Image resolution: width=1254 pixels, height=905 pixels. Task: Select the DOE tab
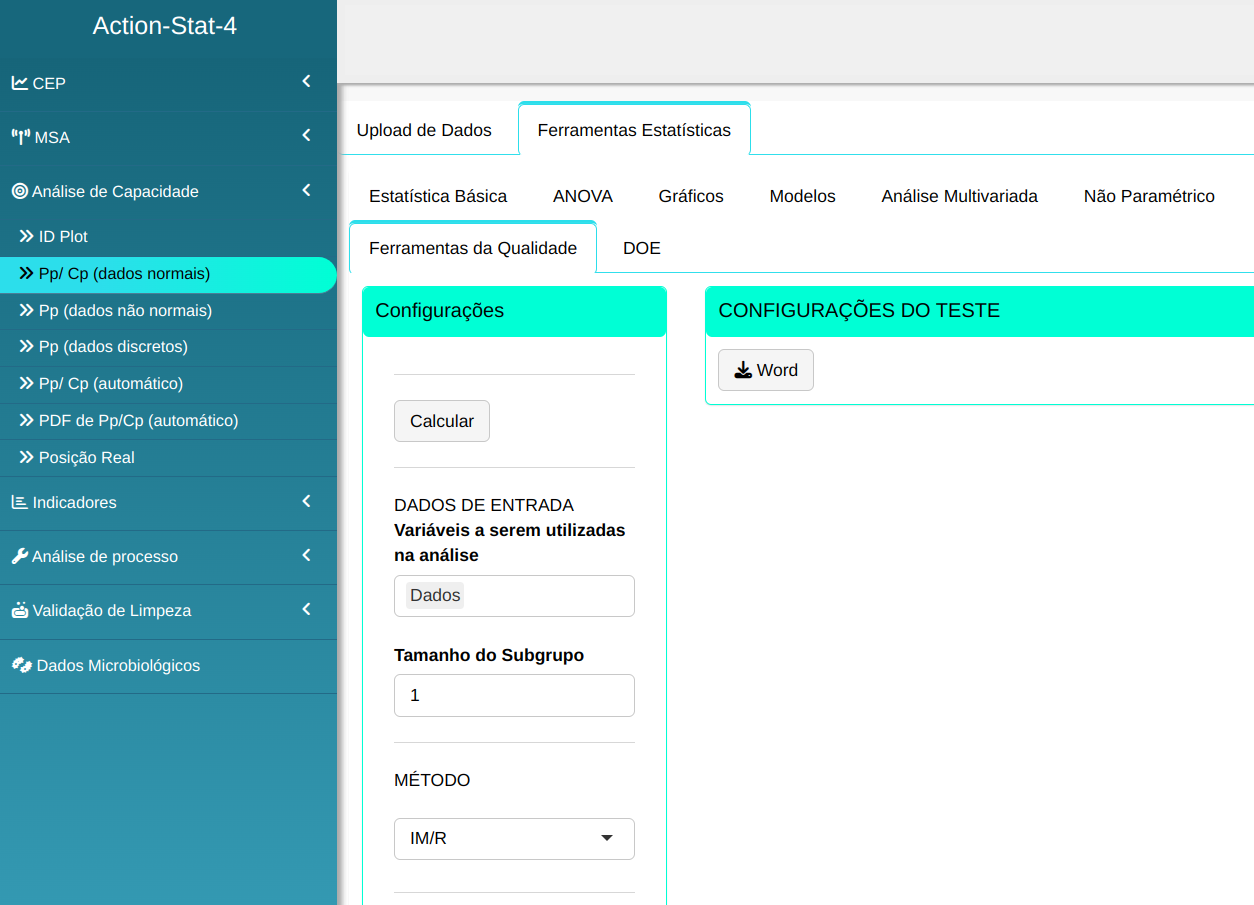point(641,248)
